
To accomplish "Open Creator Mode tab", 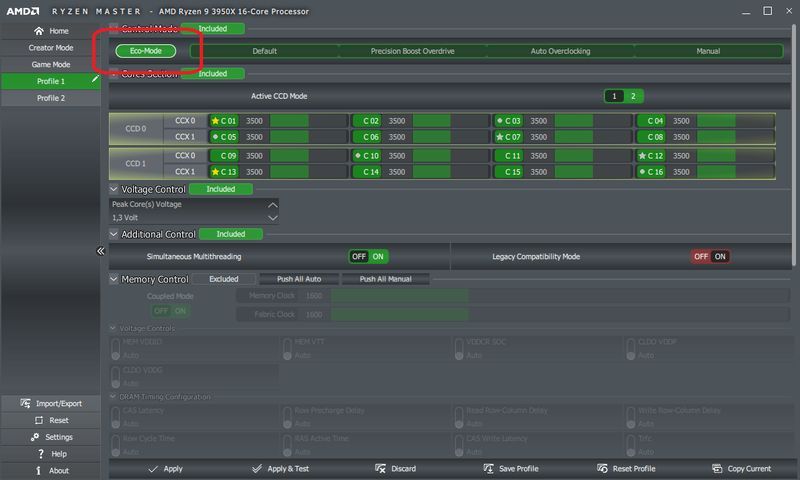I will click(51, 47).
